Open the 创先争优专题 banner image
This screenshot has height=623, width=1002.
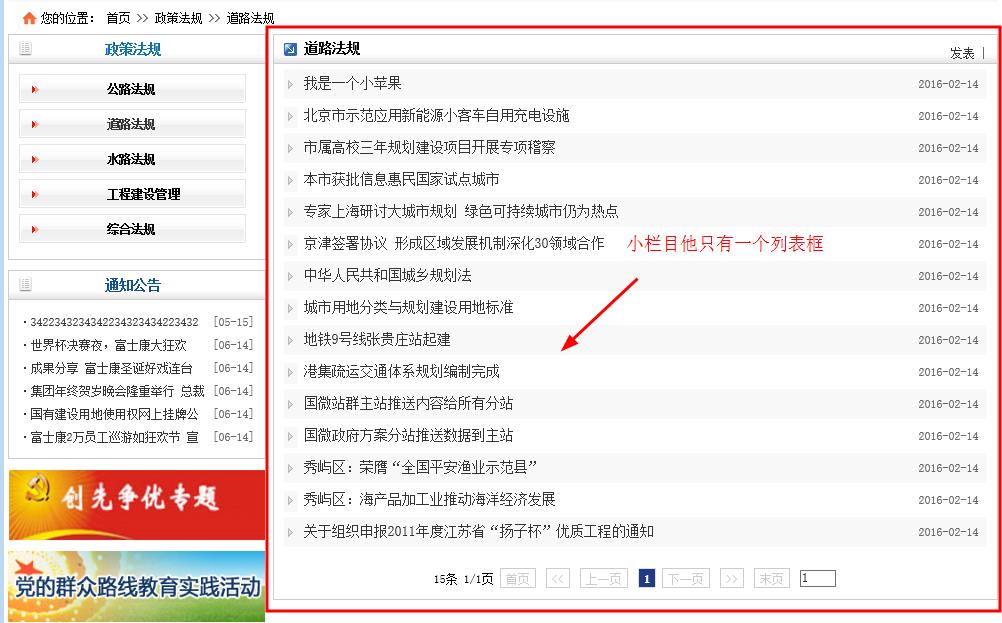(136, 505)
